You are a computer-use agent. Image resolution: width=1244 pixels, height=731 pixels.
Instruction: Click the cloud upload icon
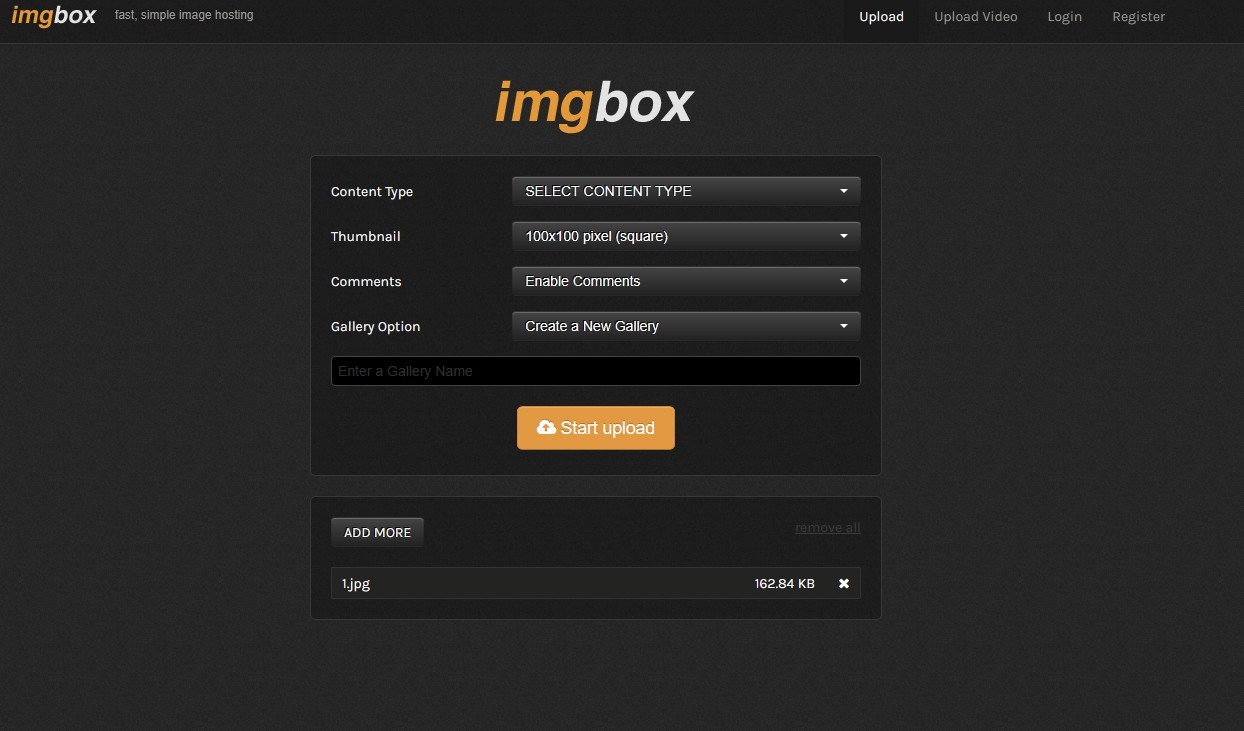[546, 428]
